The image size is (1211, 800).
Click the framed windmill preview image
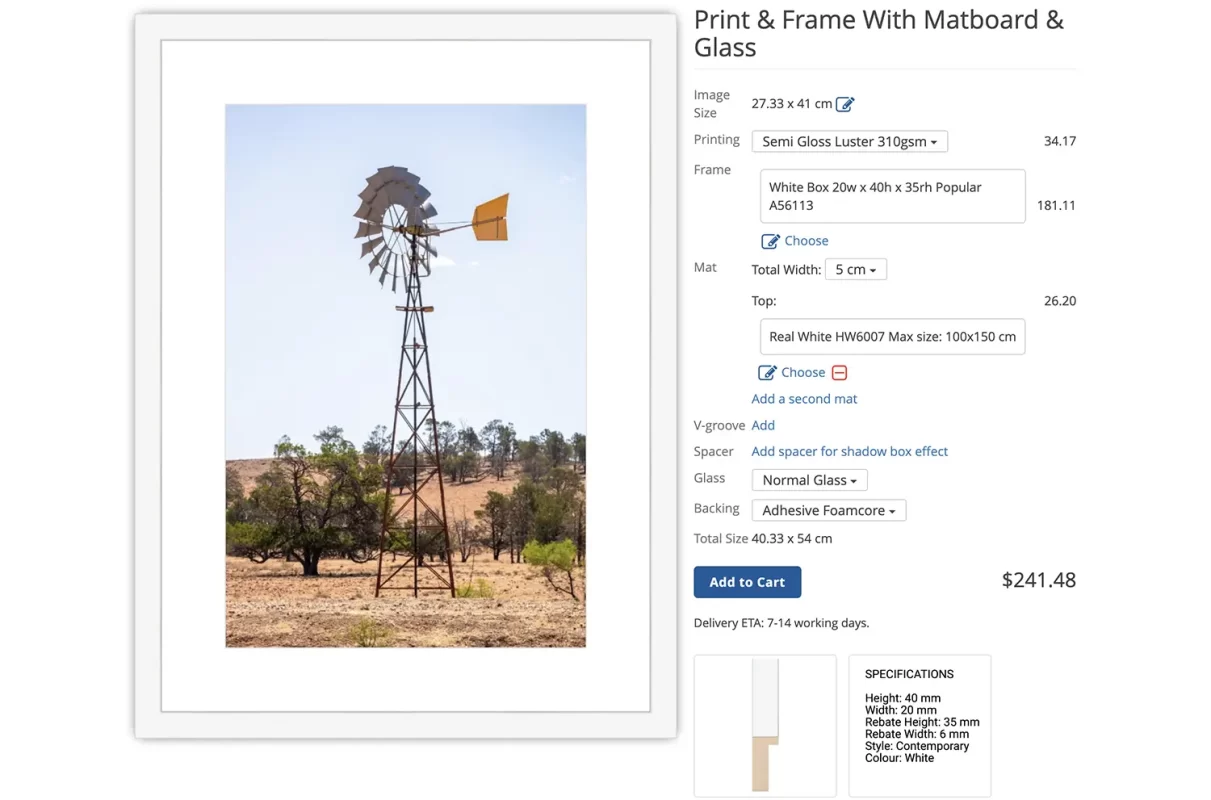click(x=405, y=376)
